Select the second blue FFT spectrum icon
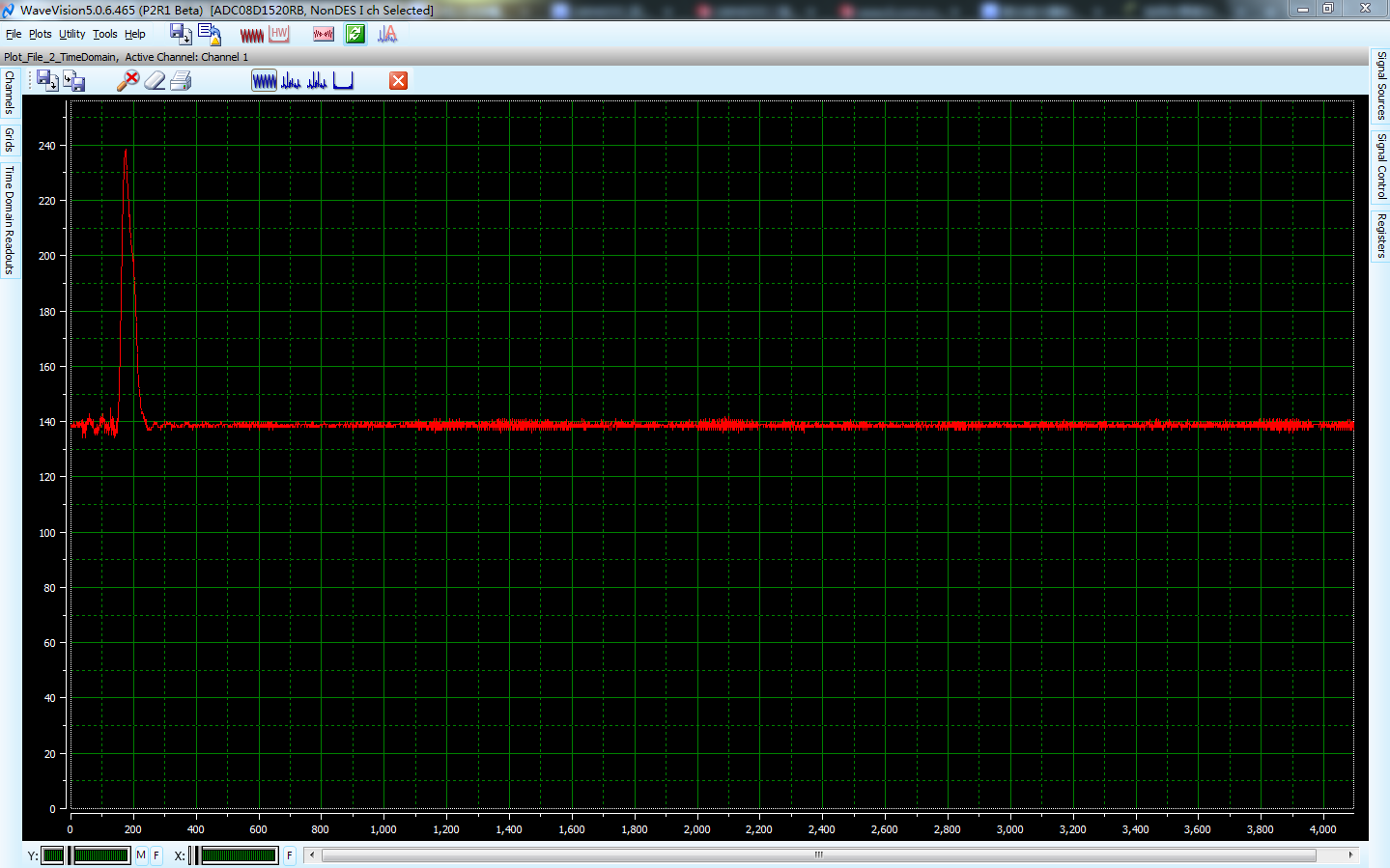This screenshot has width=1390, height=868. pos(317,80)
